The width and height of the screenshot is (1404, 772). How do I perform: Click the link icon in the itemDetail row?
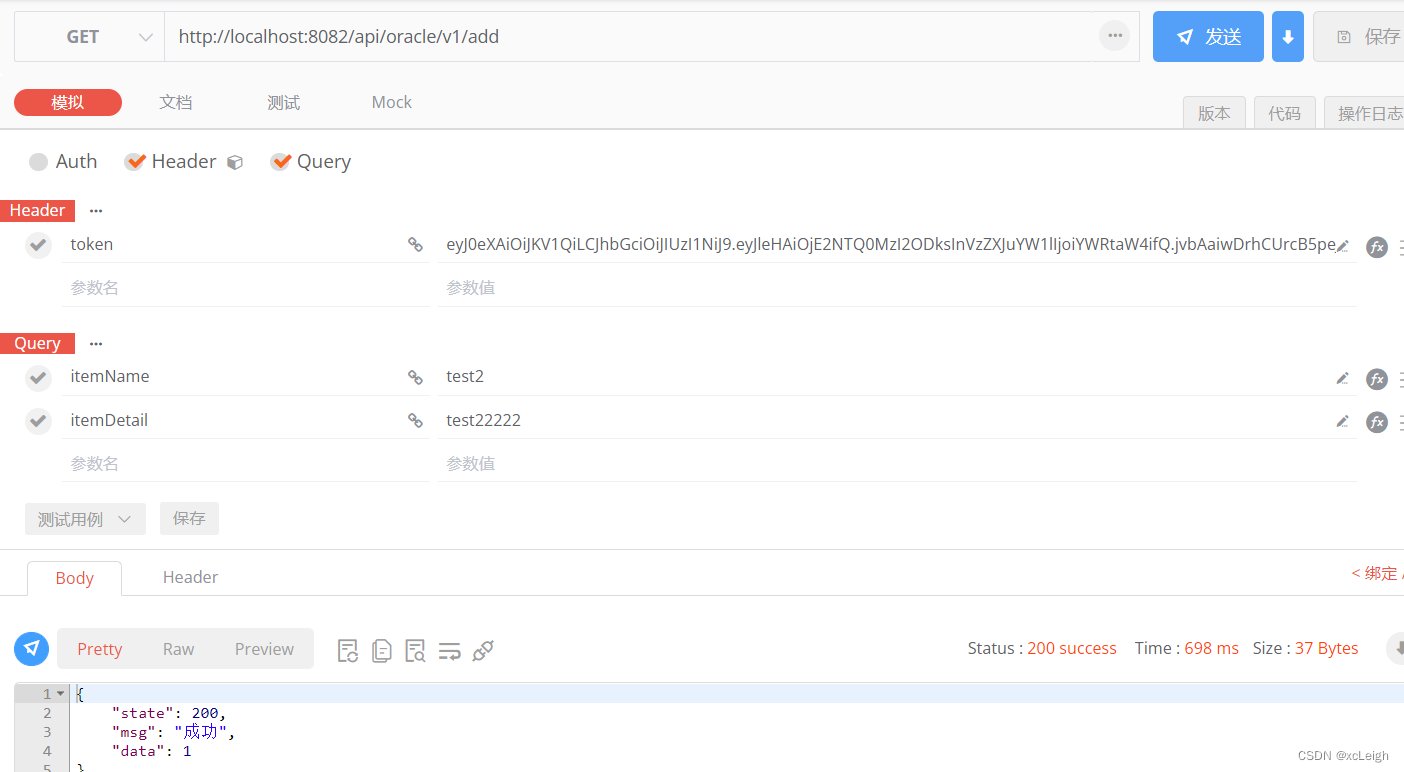click(x=415, y=420)
